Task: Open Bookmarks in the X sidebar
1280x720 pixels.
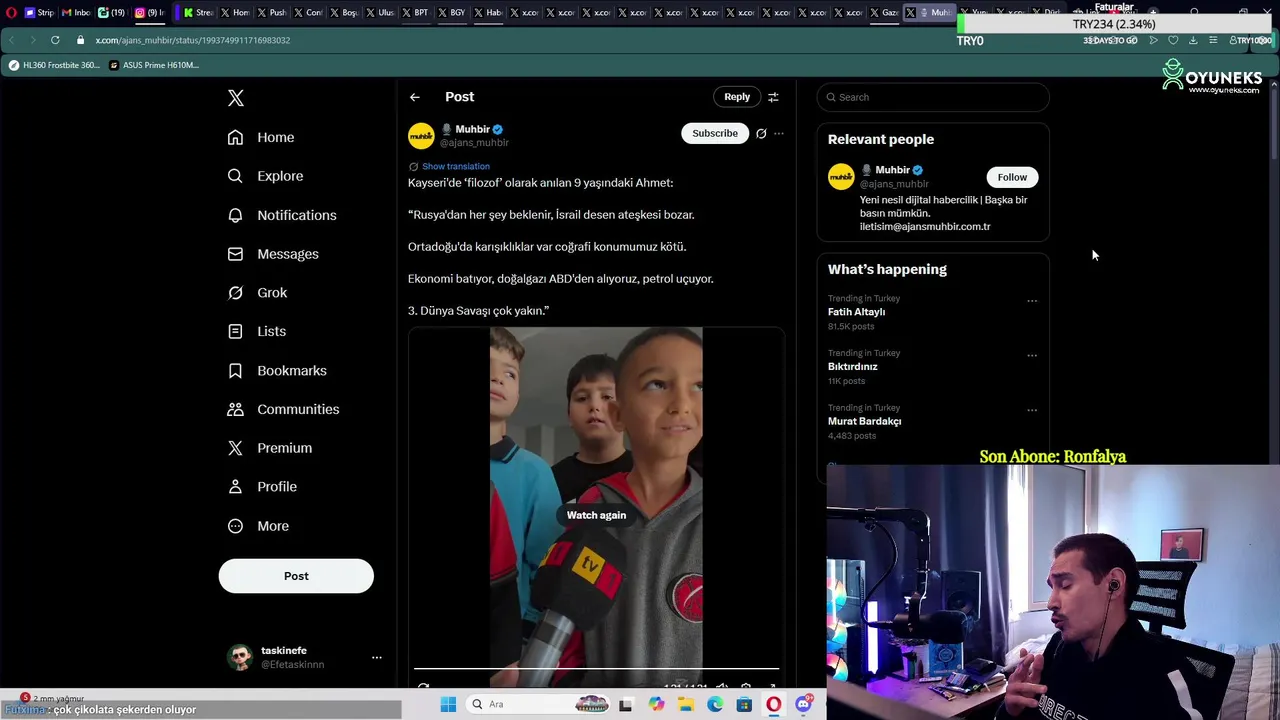Action: (x=277, y=370)
